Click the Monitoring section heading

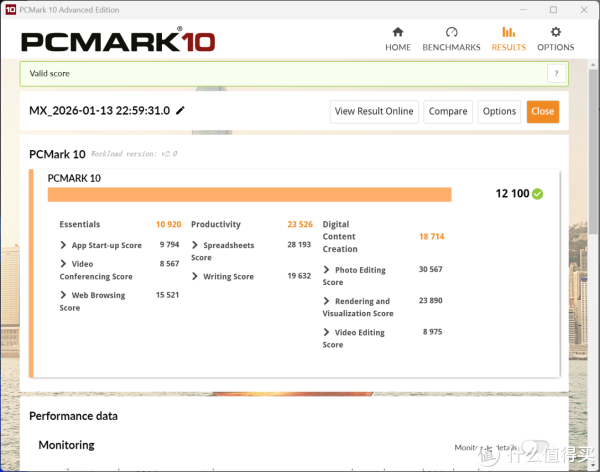coord(66,445)
